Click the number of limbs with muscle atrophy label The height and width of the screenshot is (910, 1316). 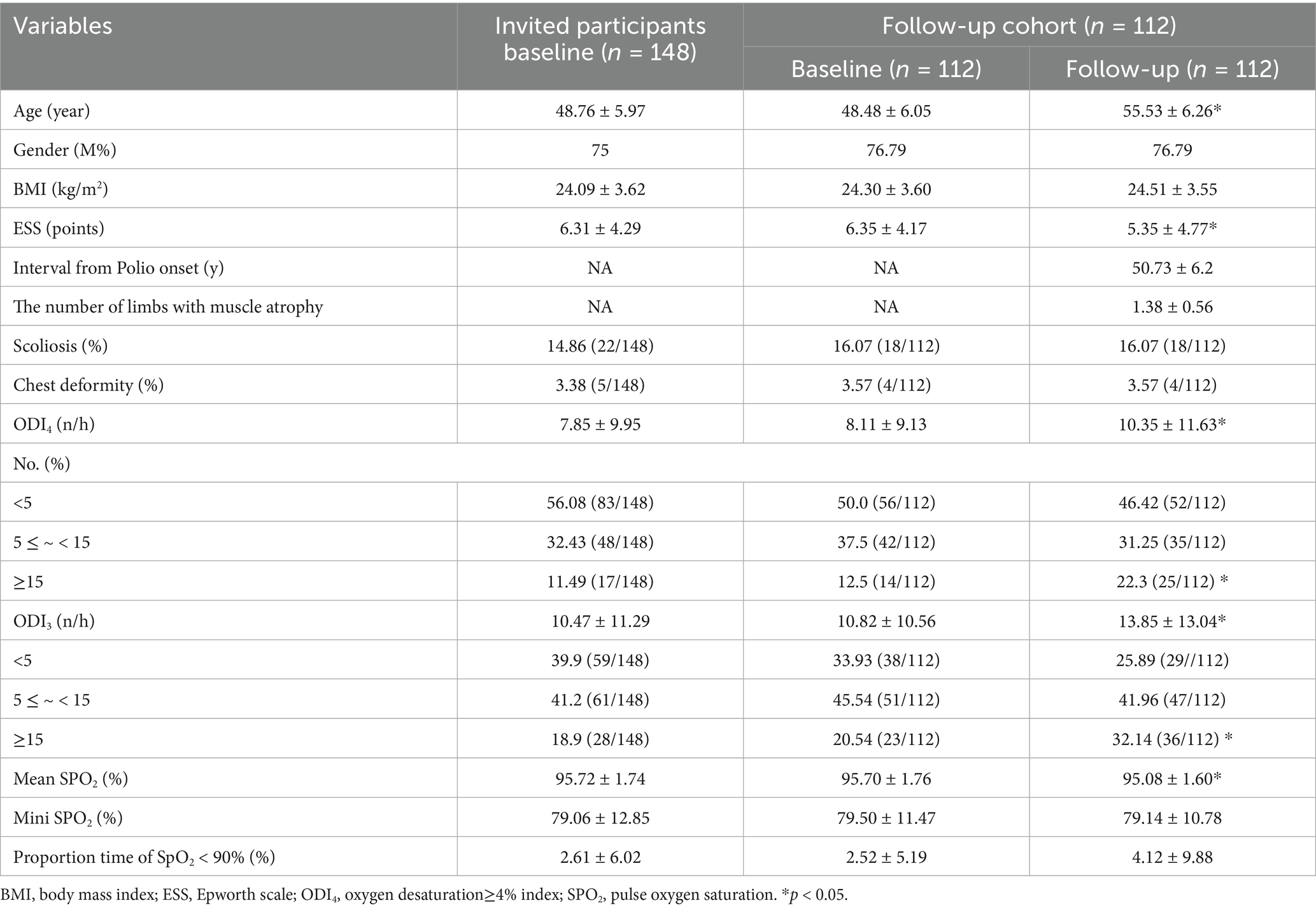[168, 307]
